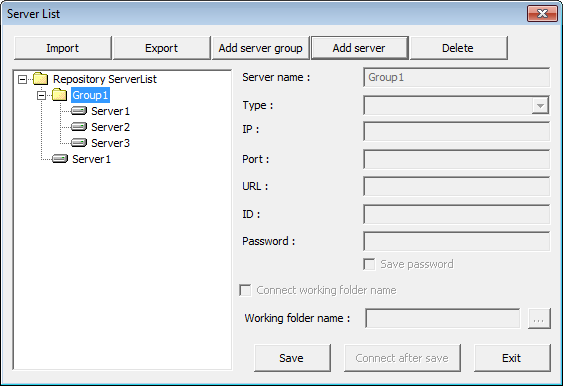
Task: Enable Connect working folder name checkbox
Action: (x=245, y=290)
